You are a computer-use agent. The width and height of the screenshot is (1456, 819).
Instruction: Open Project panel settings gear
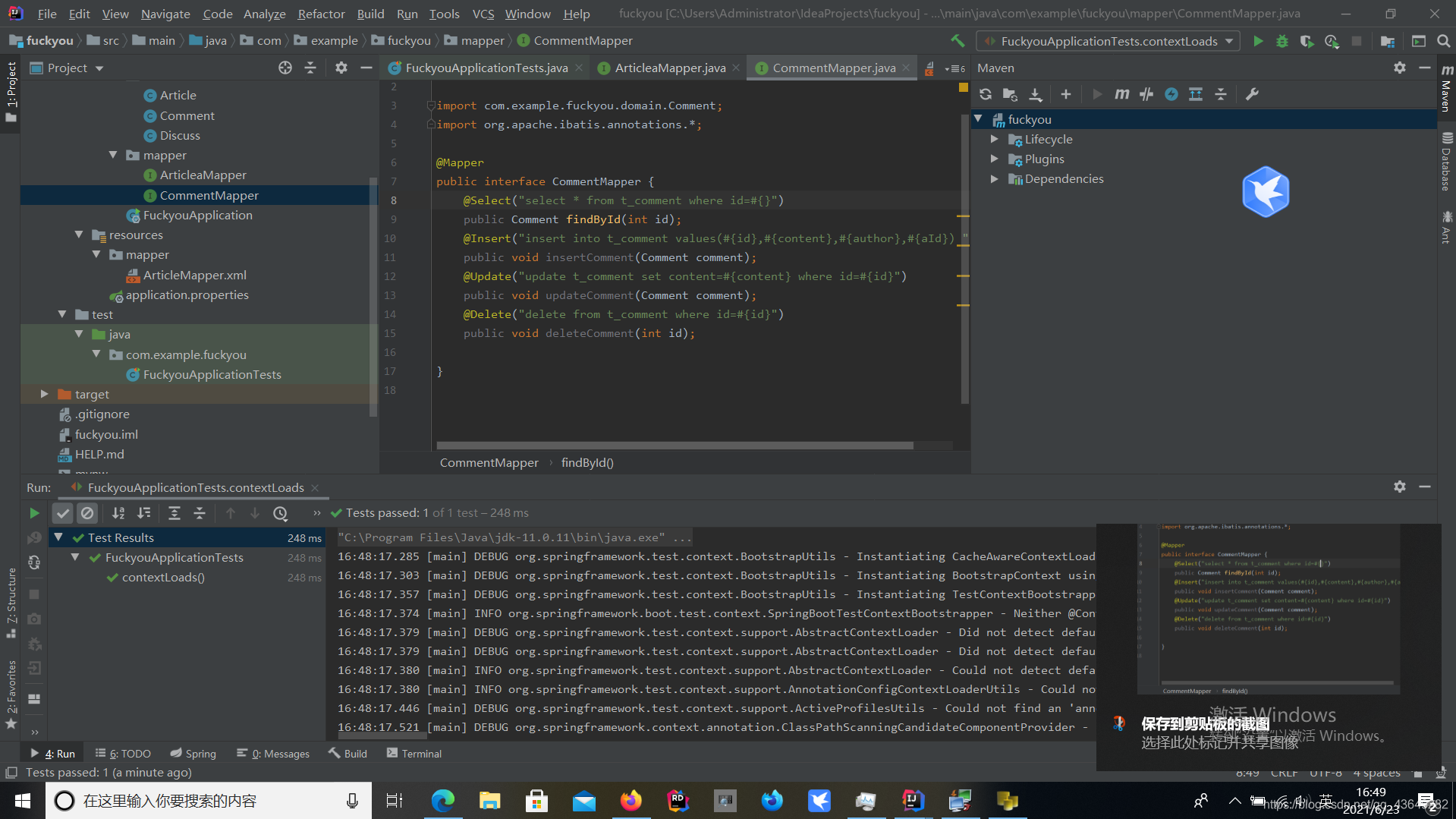[x=341, y=68]
